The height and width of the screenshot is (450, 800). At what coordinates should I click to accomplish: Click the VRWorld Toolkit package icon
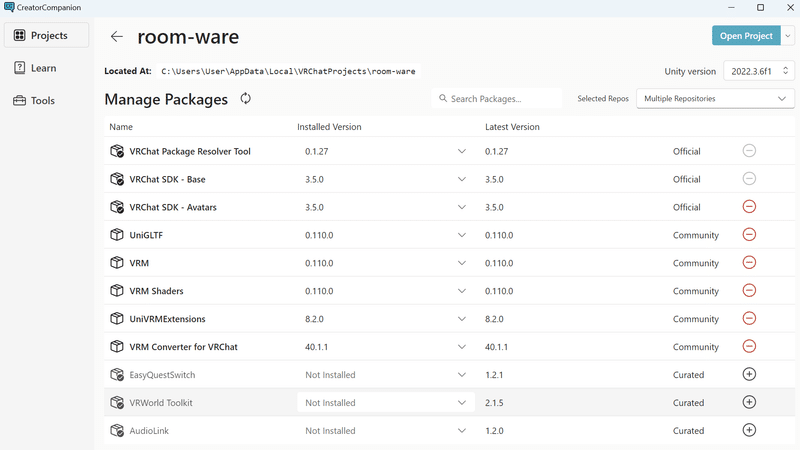coord(117,403)
